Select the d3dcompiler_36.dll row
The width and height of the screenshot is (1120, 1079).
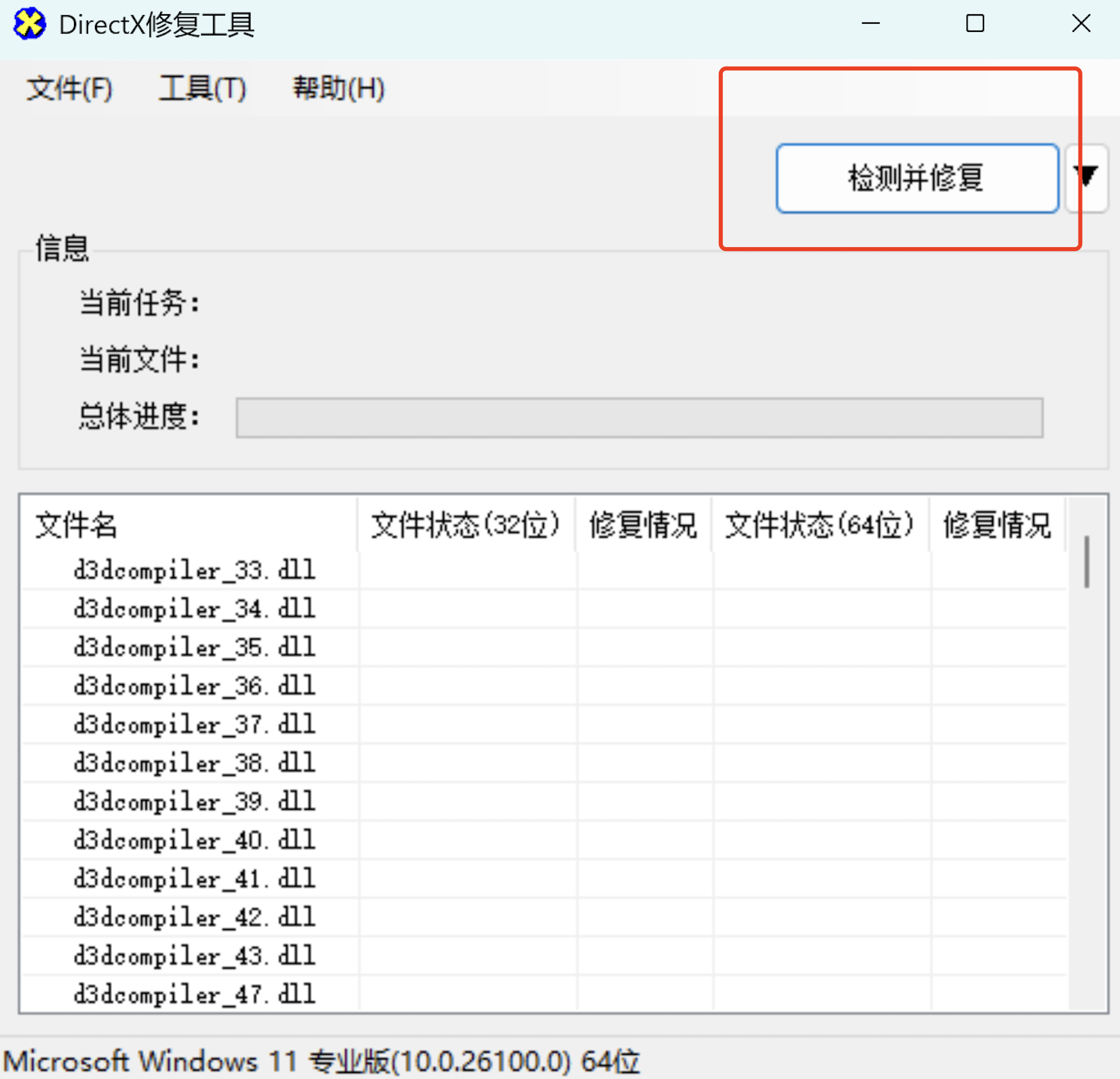[x=193, y=685]
